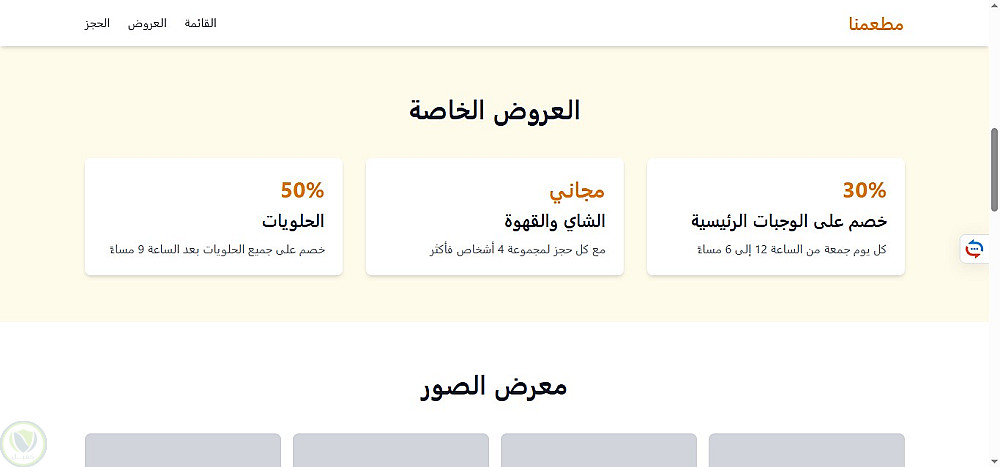
Task: Open the leftmost gallery thumbnail
Action: point(182,451)
